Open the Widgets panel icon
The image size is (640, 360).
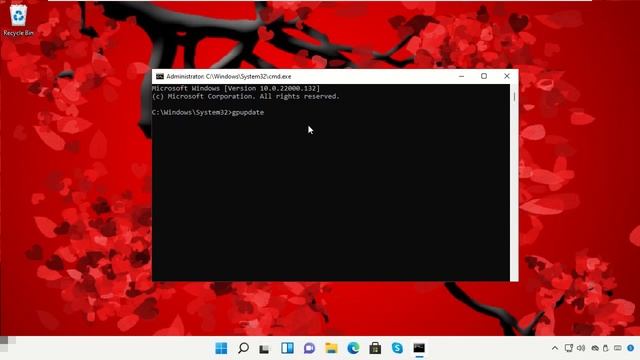coord(287,348)
